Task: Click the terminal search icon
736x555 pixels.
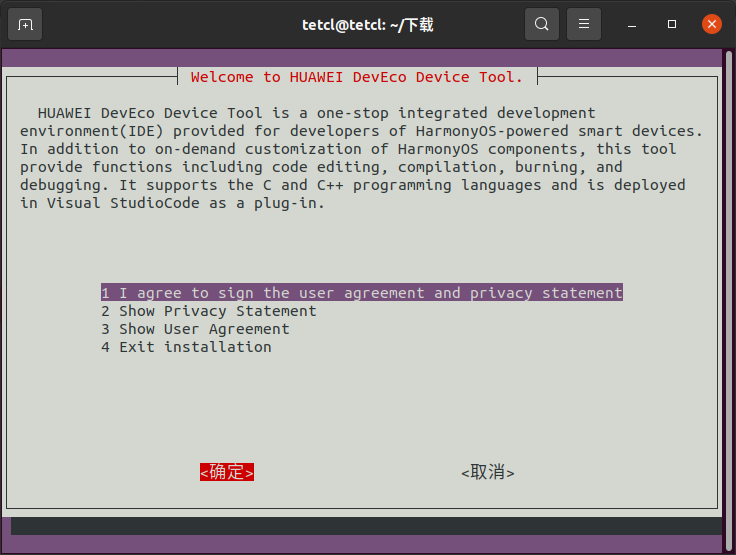Action: (541, 24)
